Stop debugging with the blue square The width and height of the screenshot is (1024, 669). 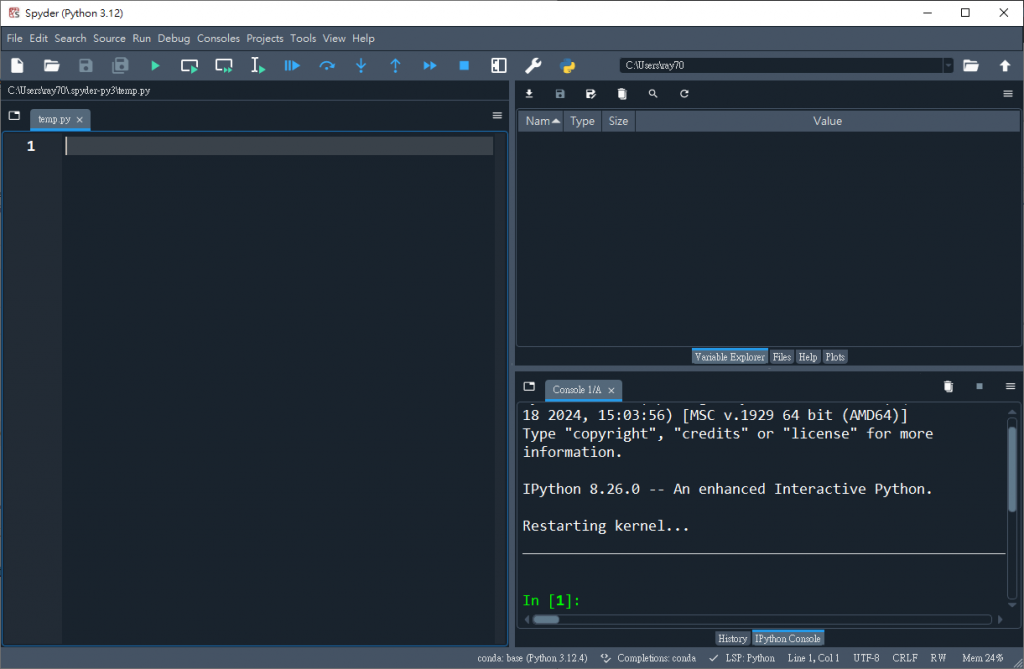(464, 66)
